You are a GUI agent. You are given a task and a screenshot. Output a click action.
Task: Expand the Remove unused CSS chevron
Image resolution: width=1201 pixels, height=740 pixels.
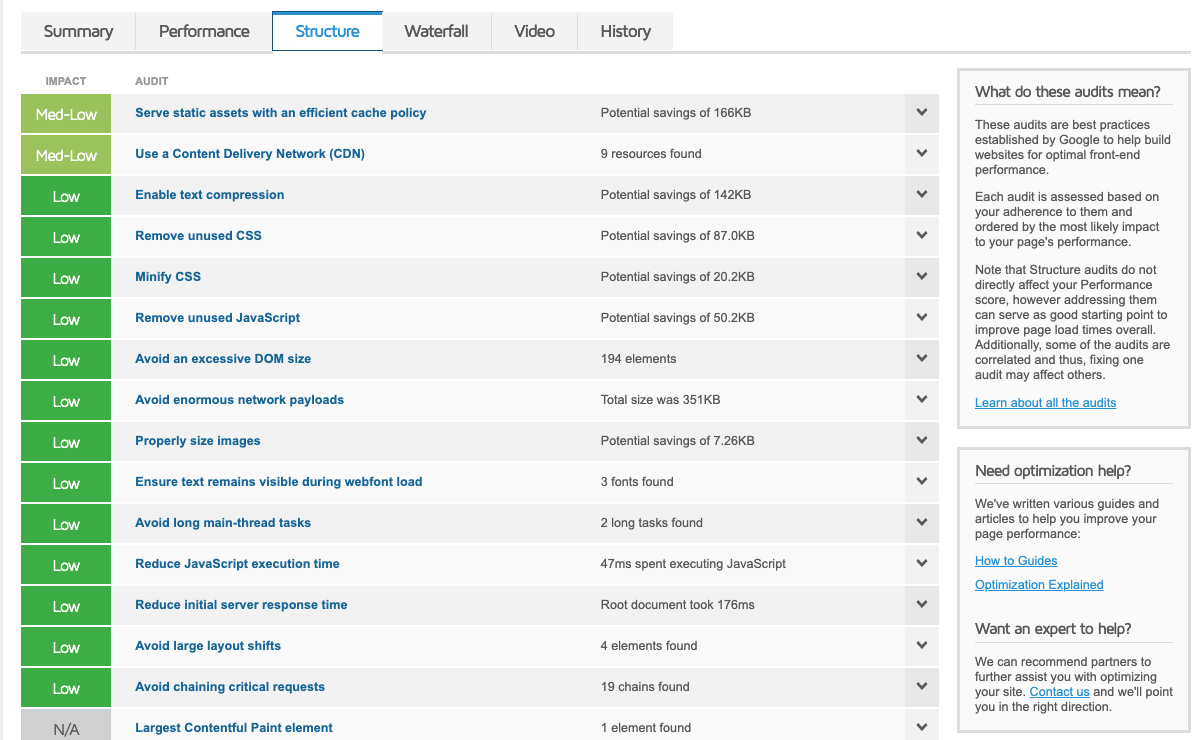click(922, 236)
